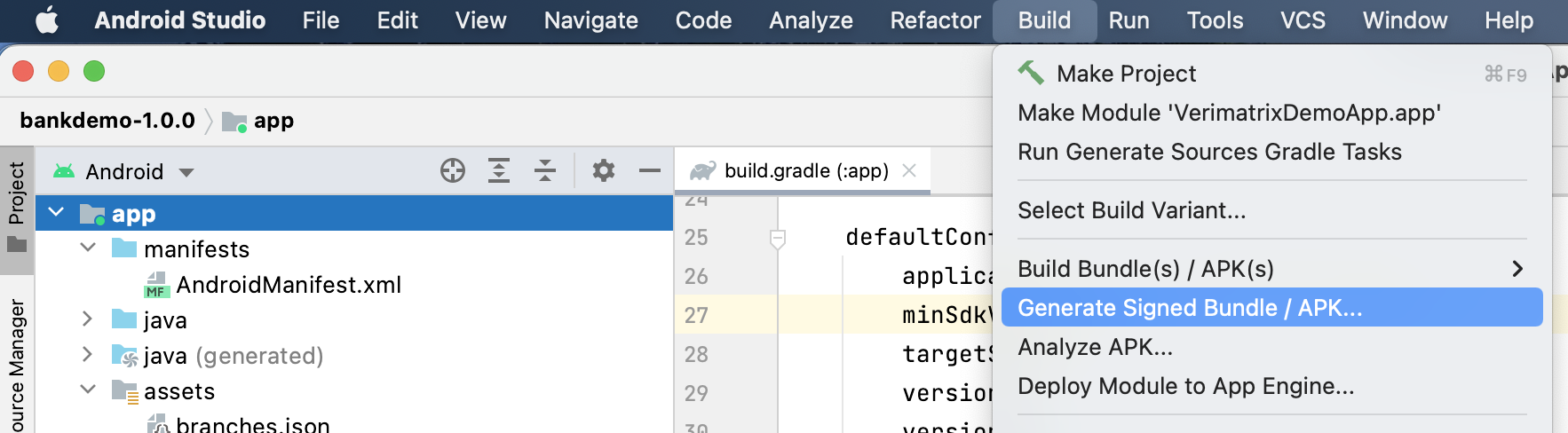Open the Tools menu
Viewport: 1568px width, 433px height.
click(x=1215, y=20)
